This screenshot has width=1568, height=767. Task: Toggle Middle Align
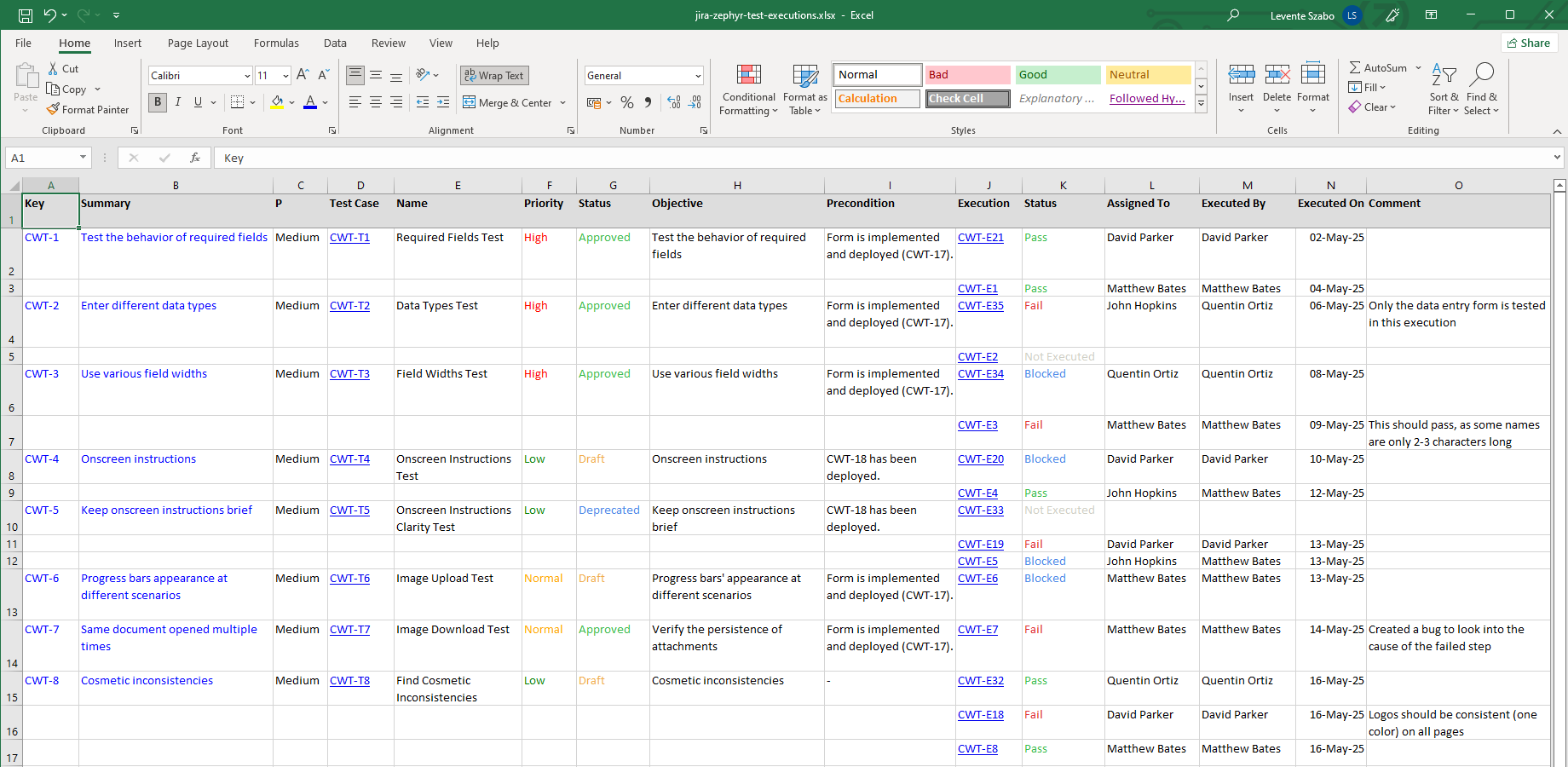click(376, 75)
